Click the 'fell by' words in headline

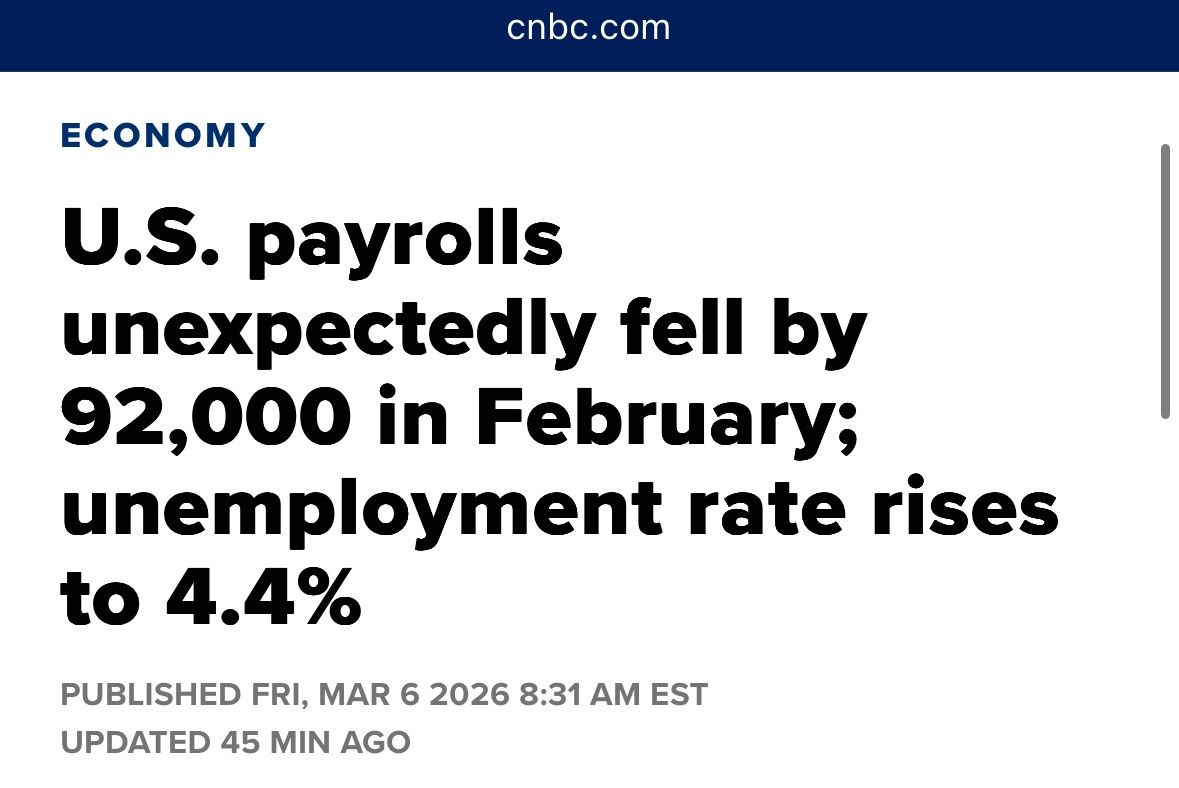[x=743, y=331]
